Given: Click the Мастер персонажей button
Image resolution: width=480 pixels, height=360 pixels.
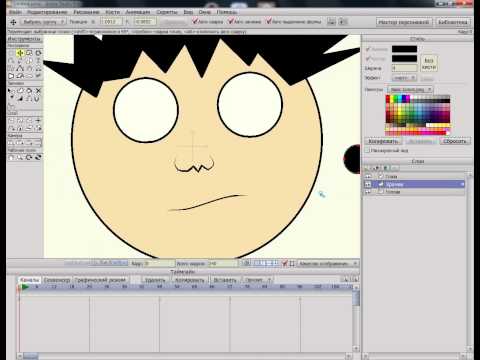Looking at the screenshot, I should point(404,22).
